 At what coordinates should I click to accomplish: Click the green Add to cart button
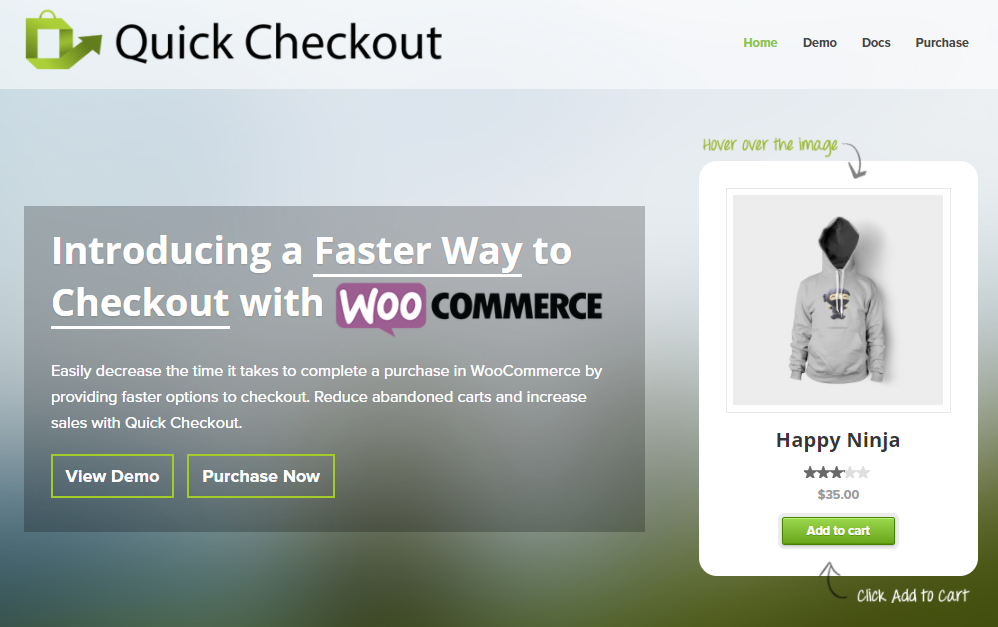coord(838,531)
